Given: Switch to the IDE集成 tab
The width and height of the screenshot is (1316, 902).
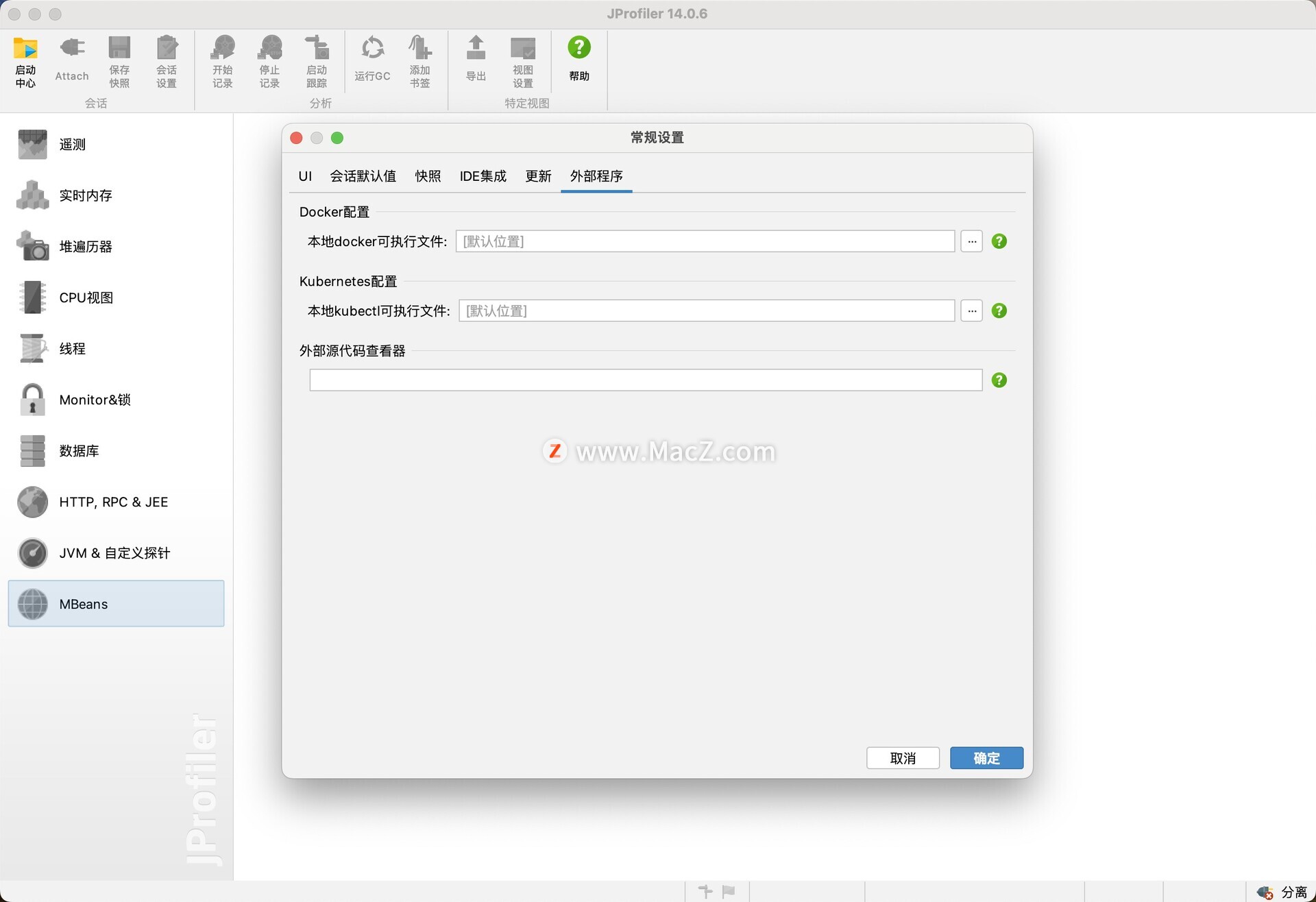Looking at the screenshot, I should (483, 176).
